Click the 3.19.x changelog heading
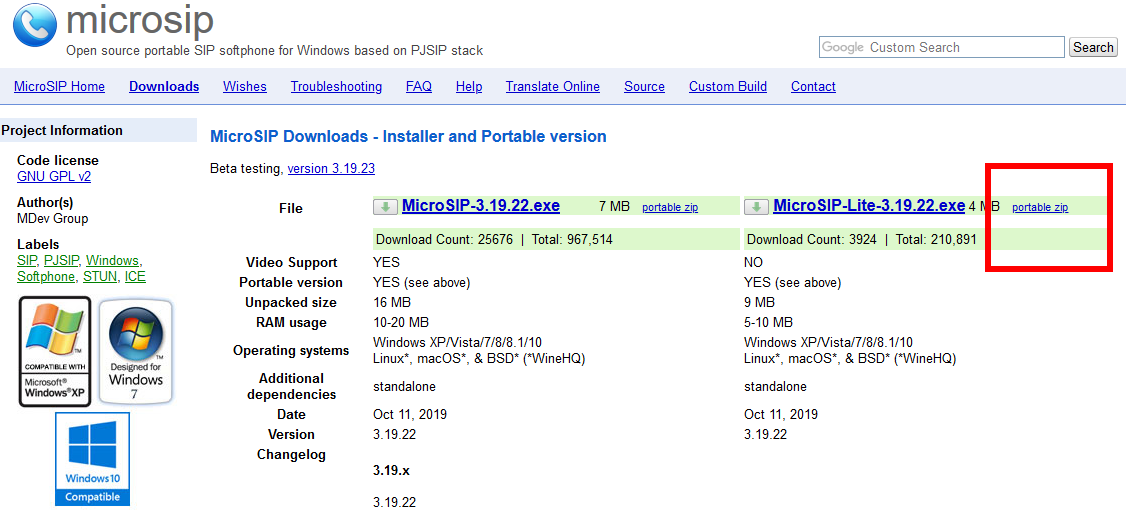This screenshot has height=512, width=1126. [391, 471]
